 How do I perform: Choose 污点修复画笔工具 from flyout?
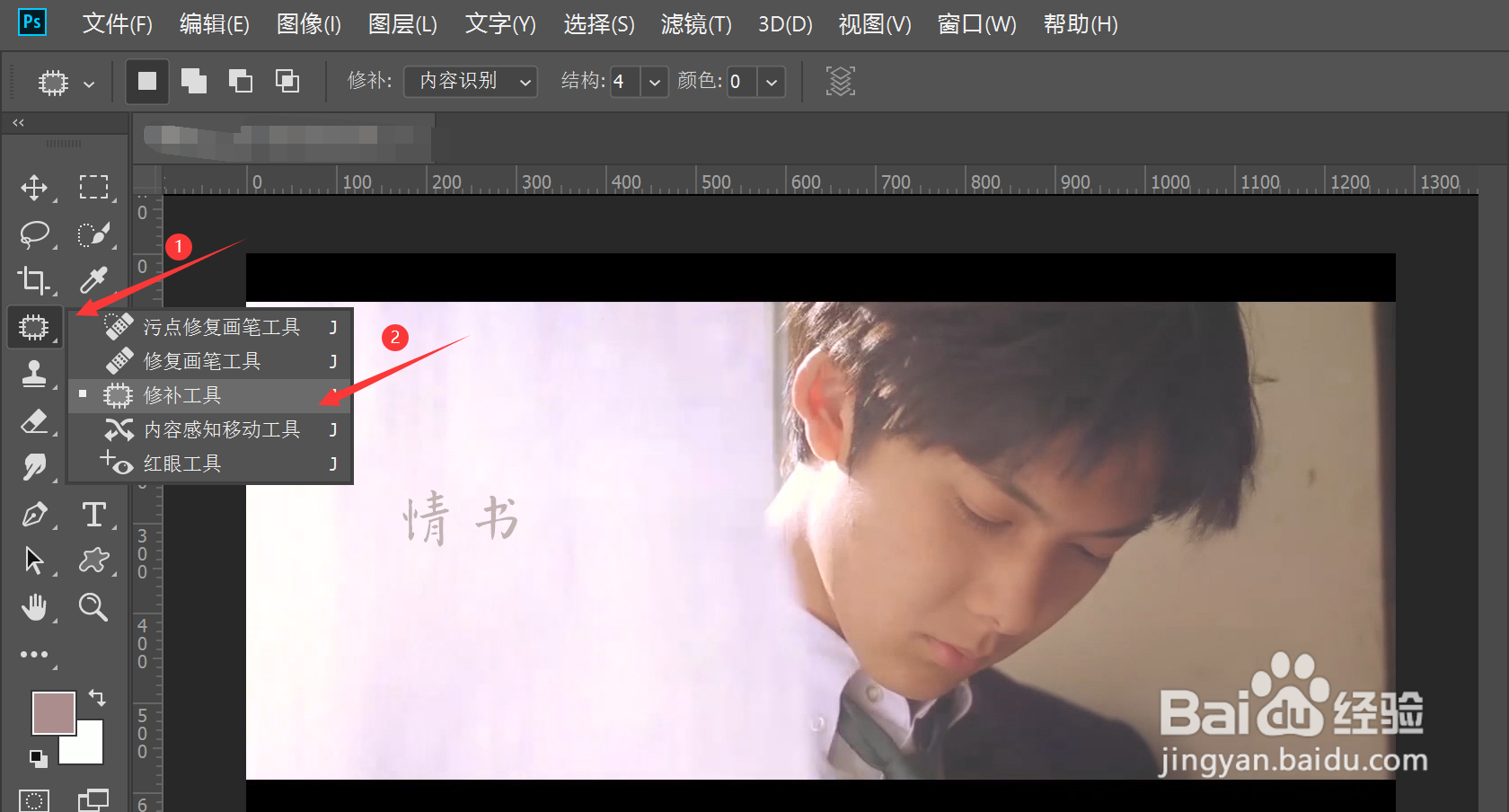pos(210,327)
